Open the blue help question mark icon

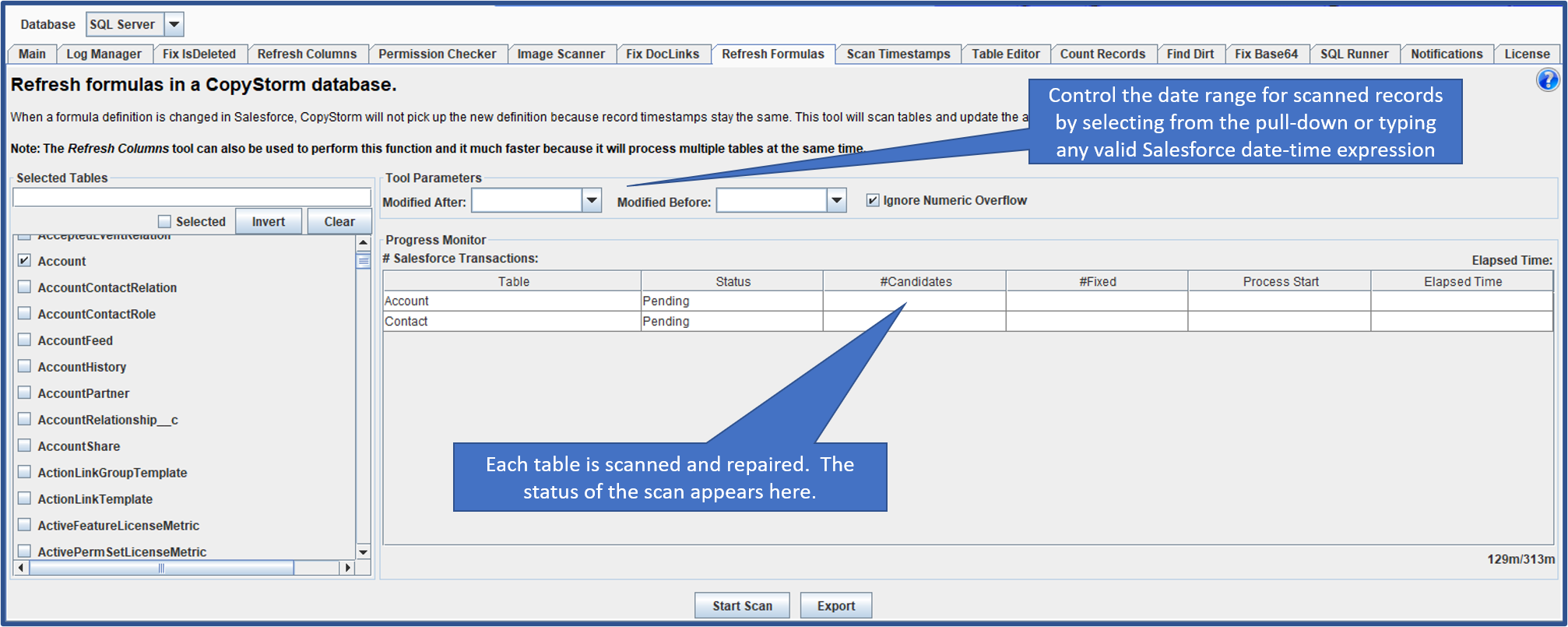coord(1547,79)
